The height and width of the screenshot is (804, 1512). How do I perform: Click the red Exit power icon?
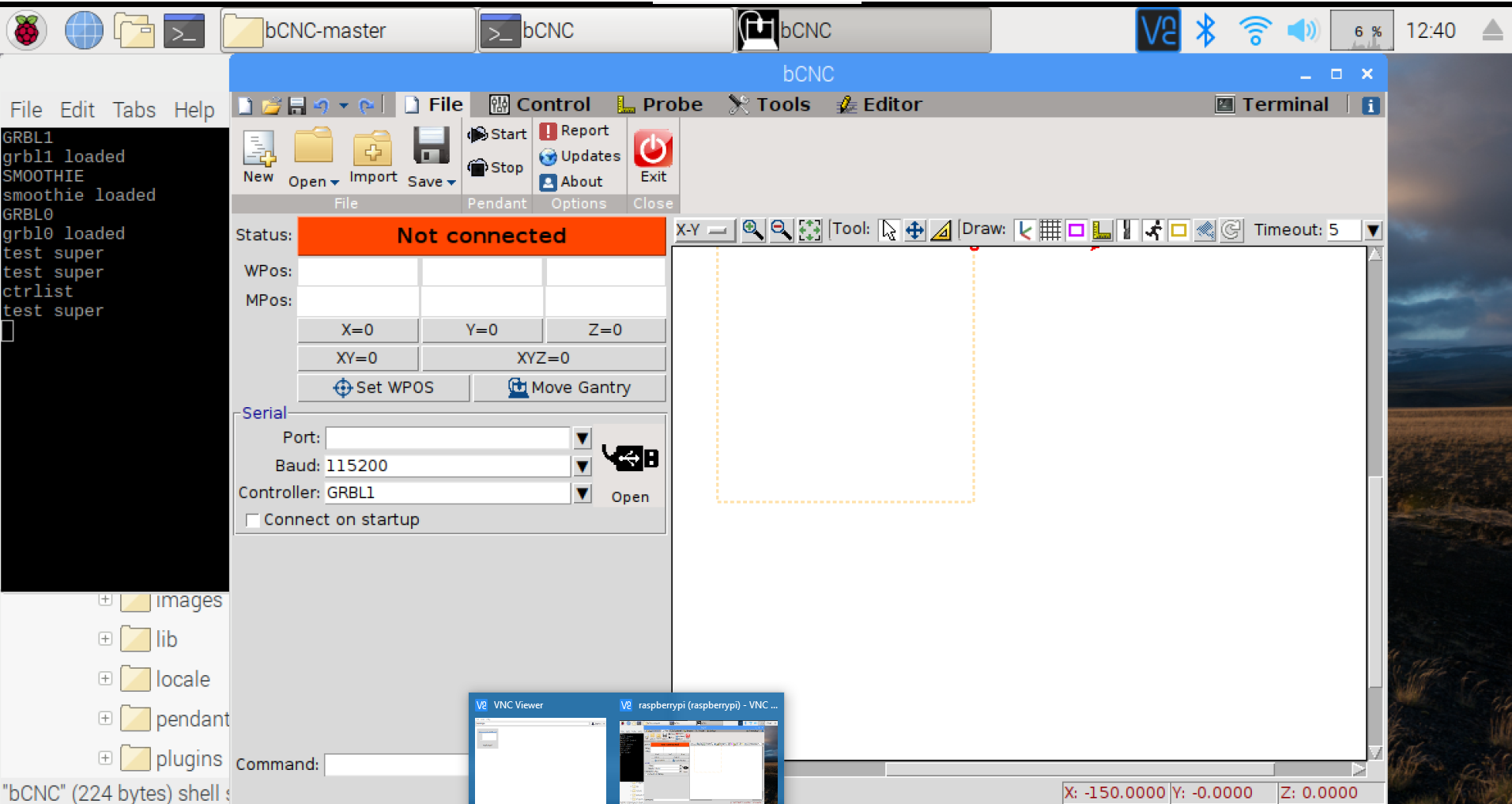click(x=653, y=149)
